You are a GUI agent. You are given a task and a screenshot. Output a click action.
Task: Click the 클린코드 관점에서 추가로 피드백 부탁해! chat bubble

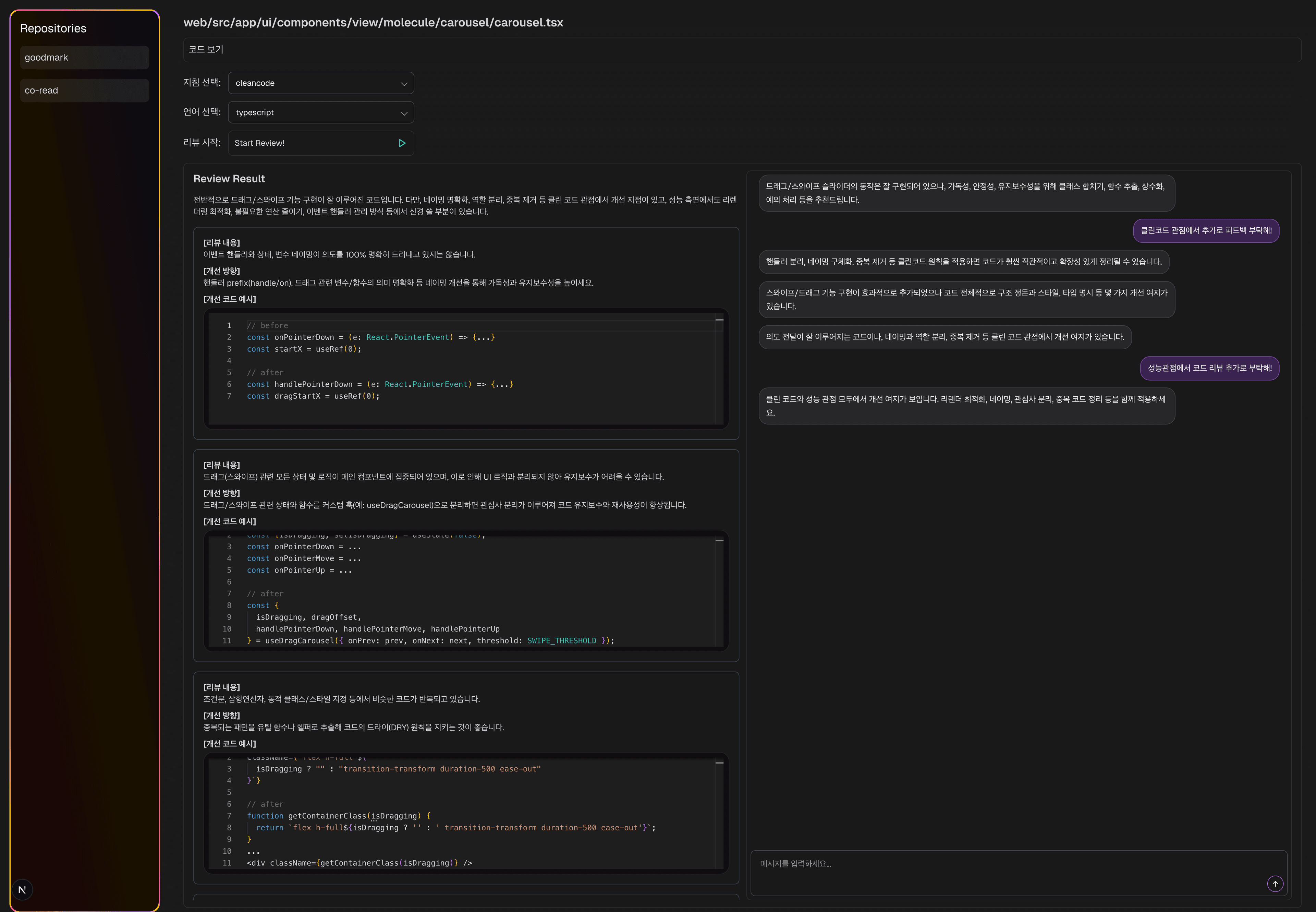pos(1206,231)
